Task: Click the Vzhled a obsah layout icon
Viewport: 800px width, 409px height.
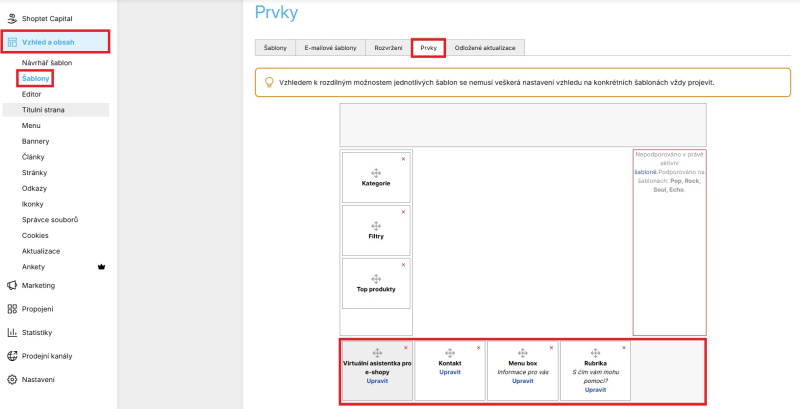Action: [12, 42]
